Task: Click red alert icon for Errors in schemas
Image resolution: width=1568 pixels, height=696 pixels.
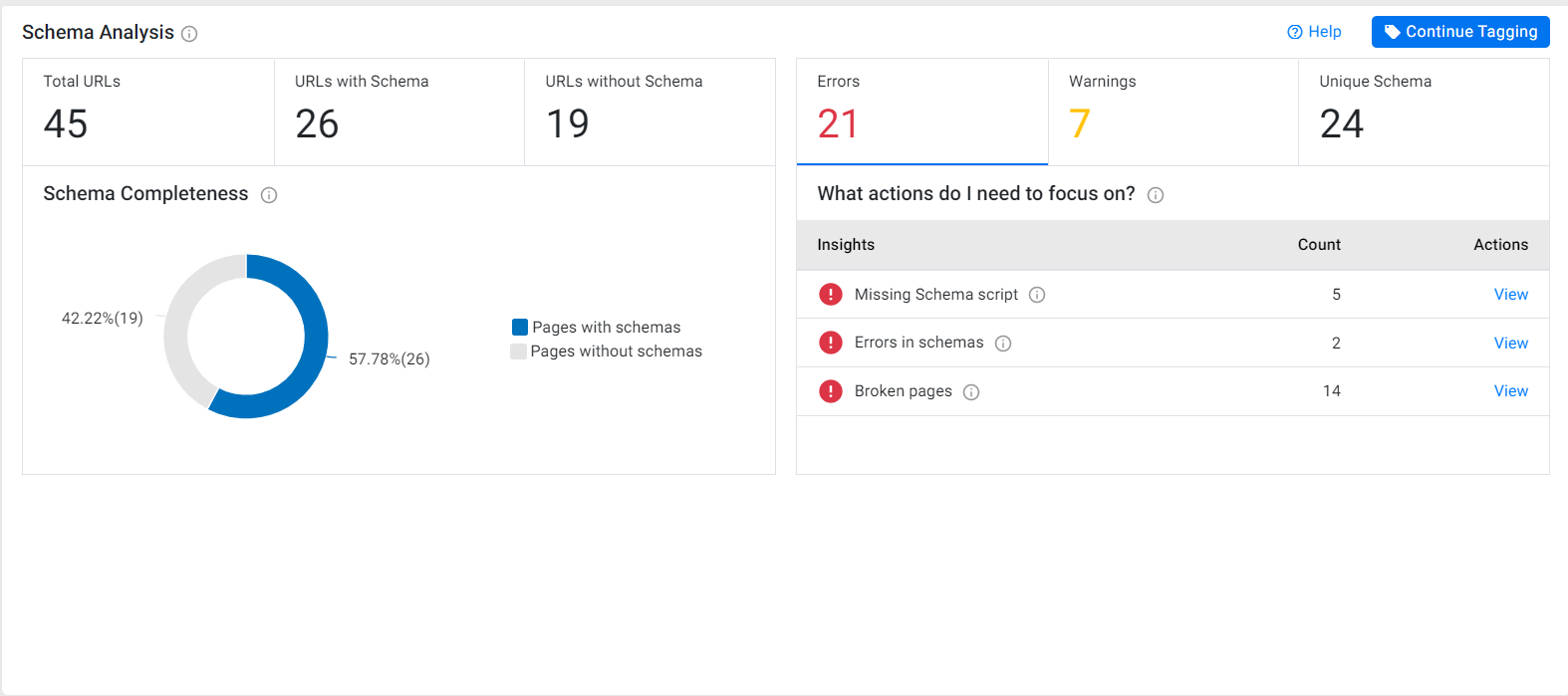Action: pyautogui.click(x=831, y=343)
